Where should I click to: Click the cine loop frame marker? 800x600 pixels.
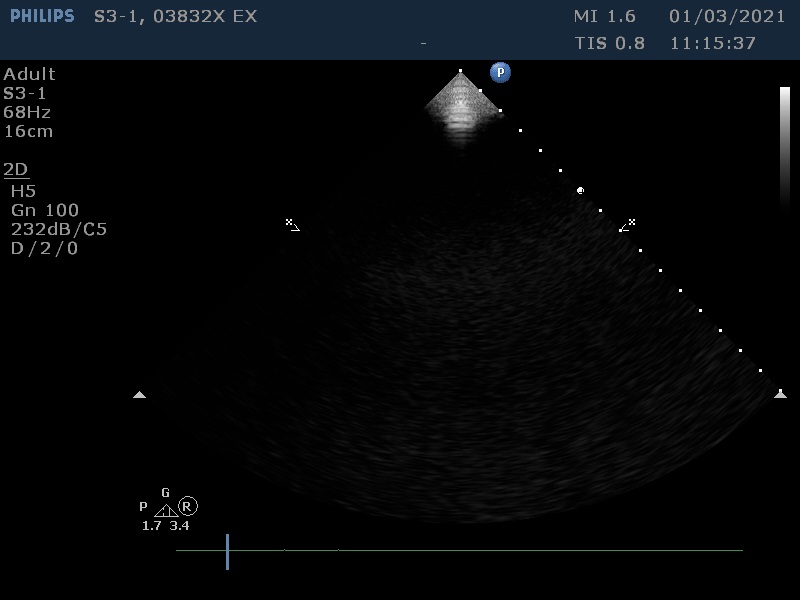tap(227, 551)
